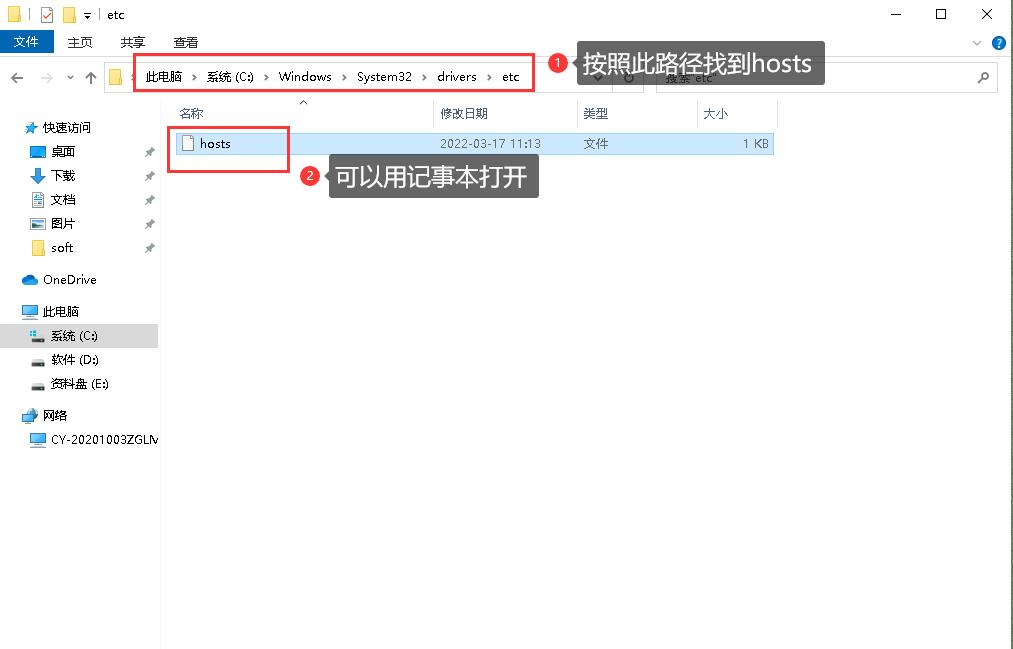Open the Customize Quick Access Toolbar dropdown
1013x649 pixels.
coord(88,15)
